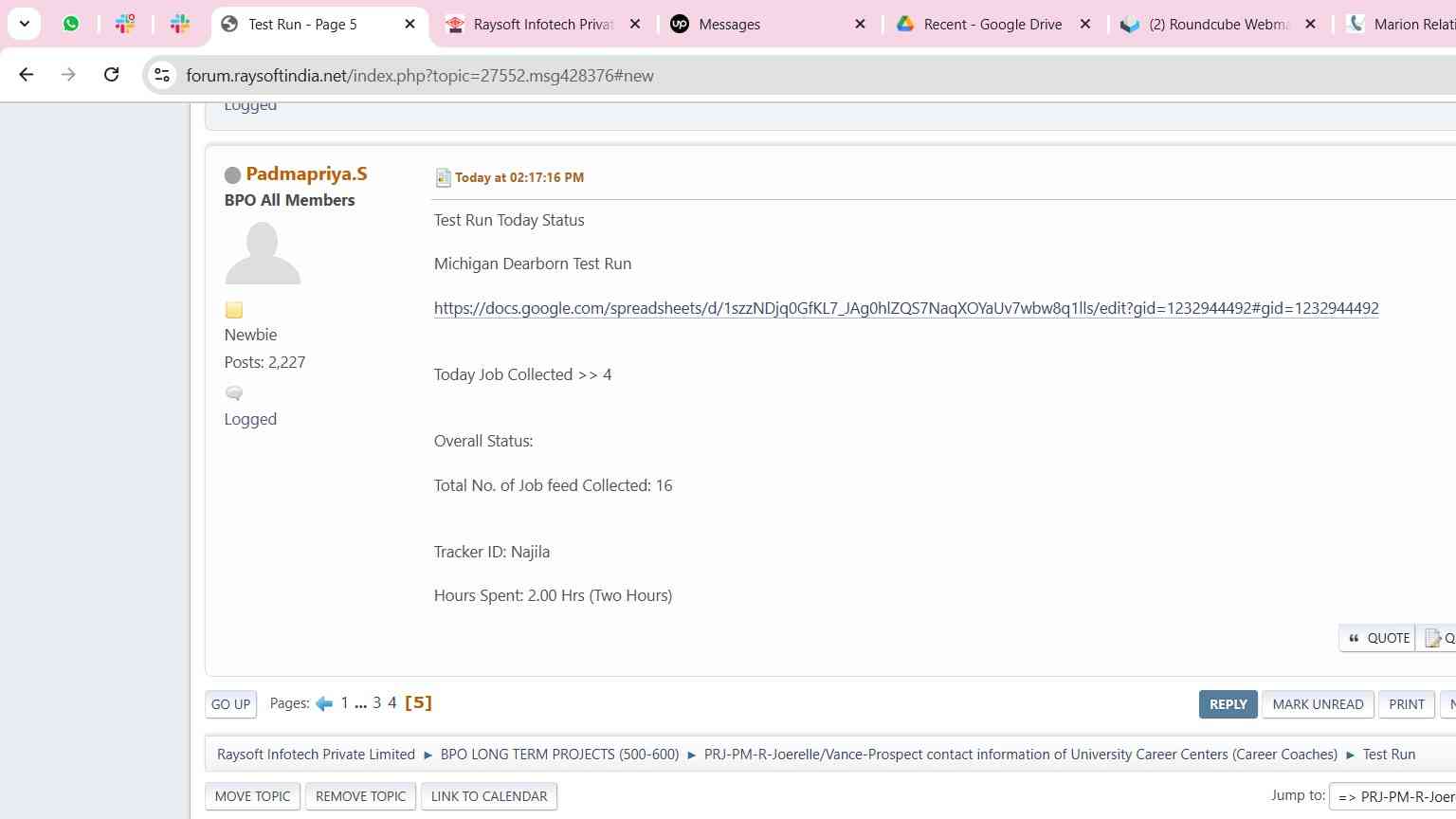Click the yellow Newbie rank badge
Image resolution: width=1456 pixels, height=819 pixels.
pos(234,310)
